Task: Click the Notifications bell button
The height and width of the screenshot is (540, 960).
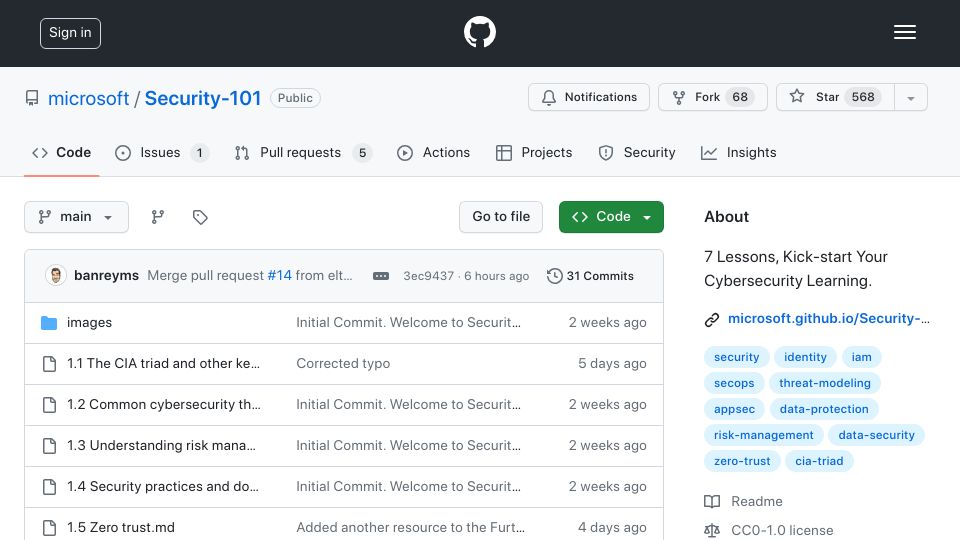Action: click(589, 97)
